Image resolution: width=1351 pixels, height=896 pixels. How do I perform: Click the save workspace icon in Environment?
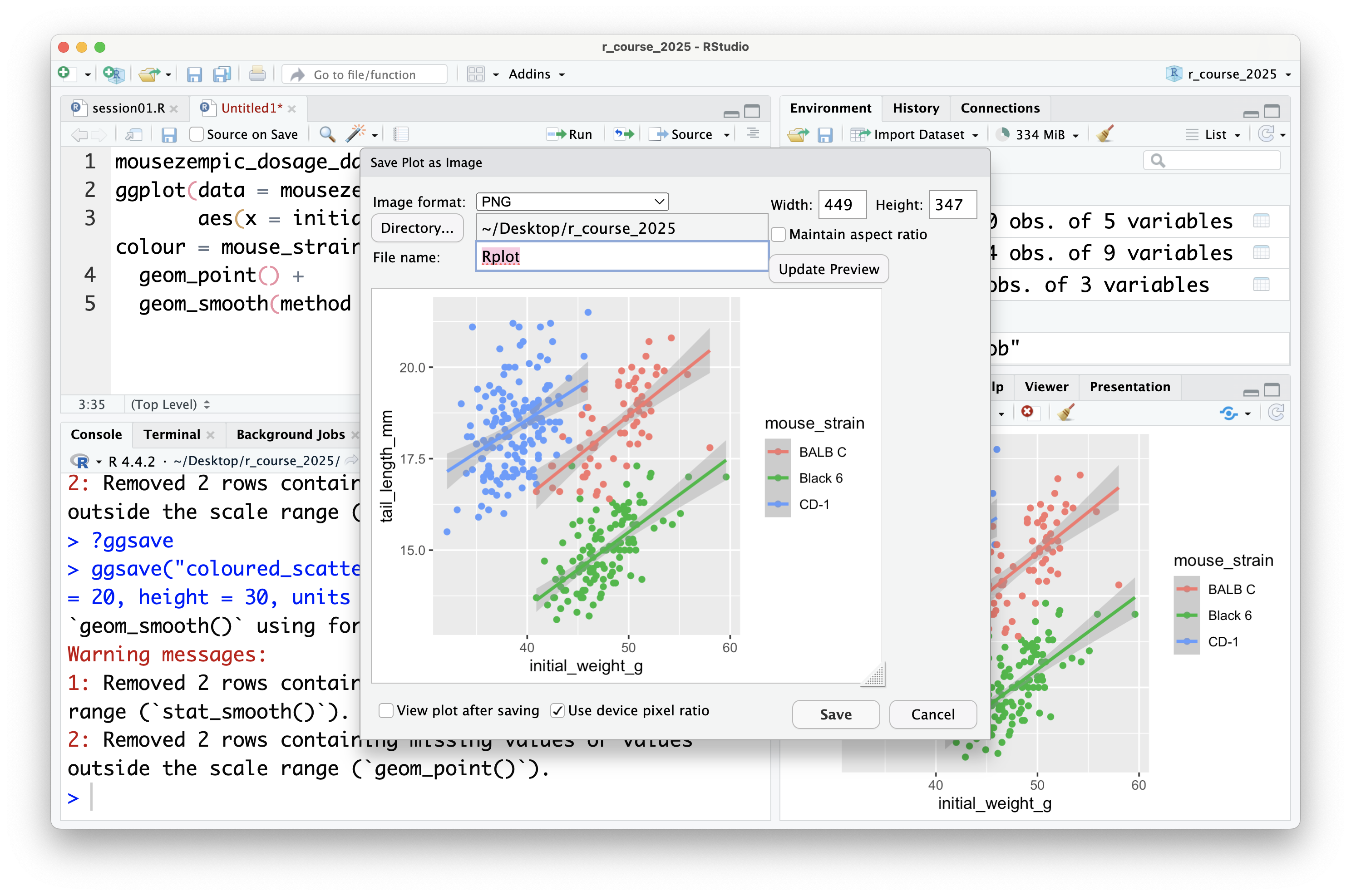click(825, 135)
